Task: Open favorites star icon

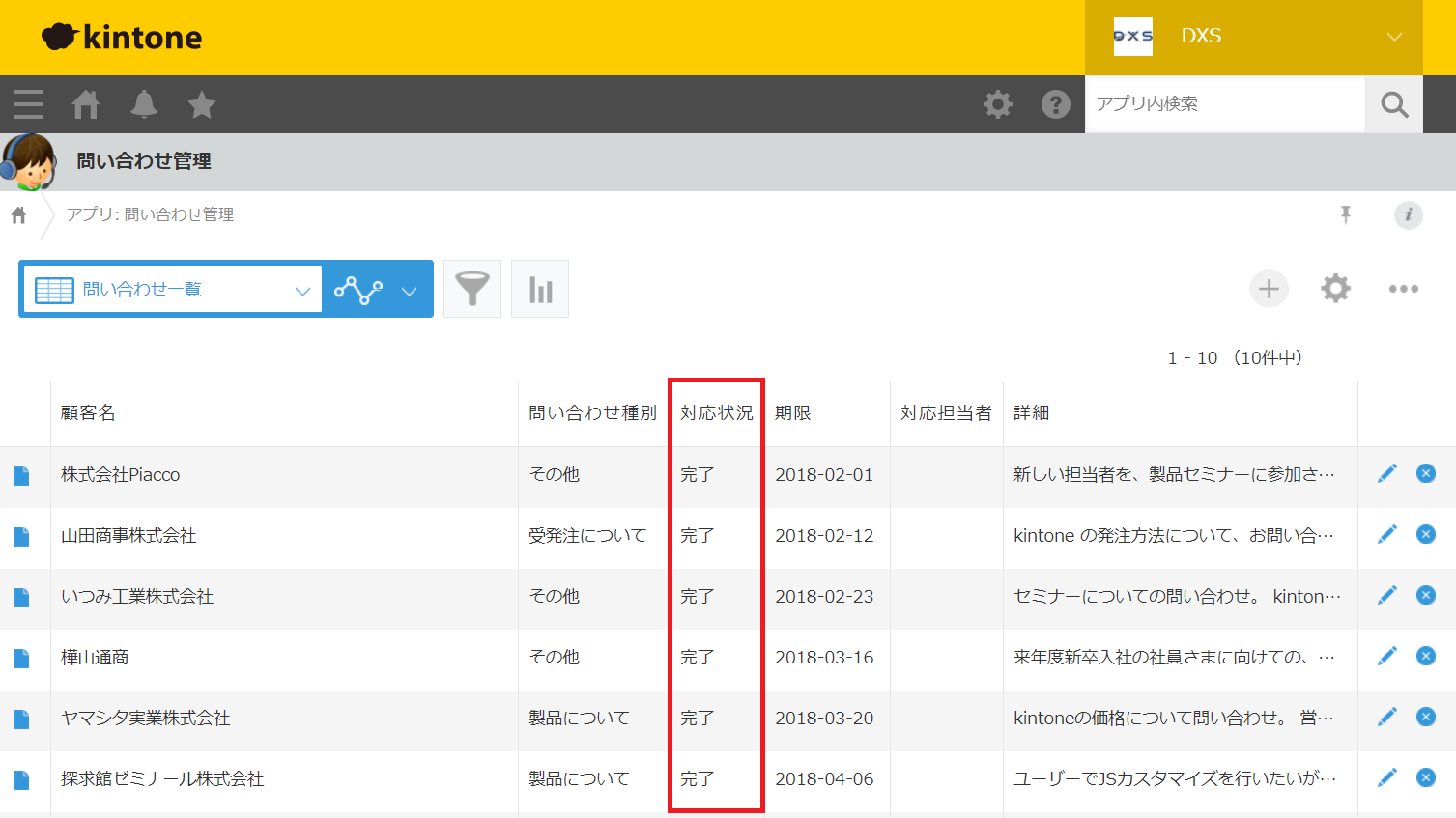Action: (202, 104)
